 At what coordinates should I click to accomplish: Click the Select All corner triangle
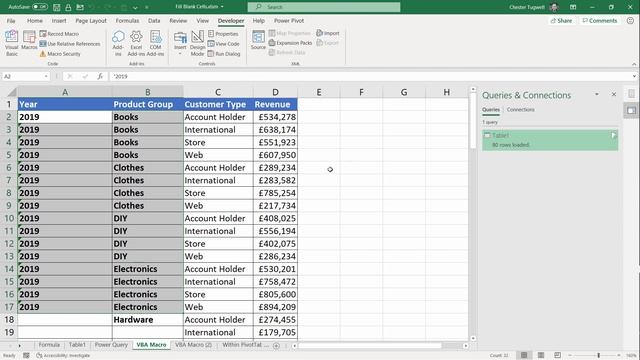pyautogui.click(x=12, y=92)
